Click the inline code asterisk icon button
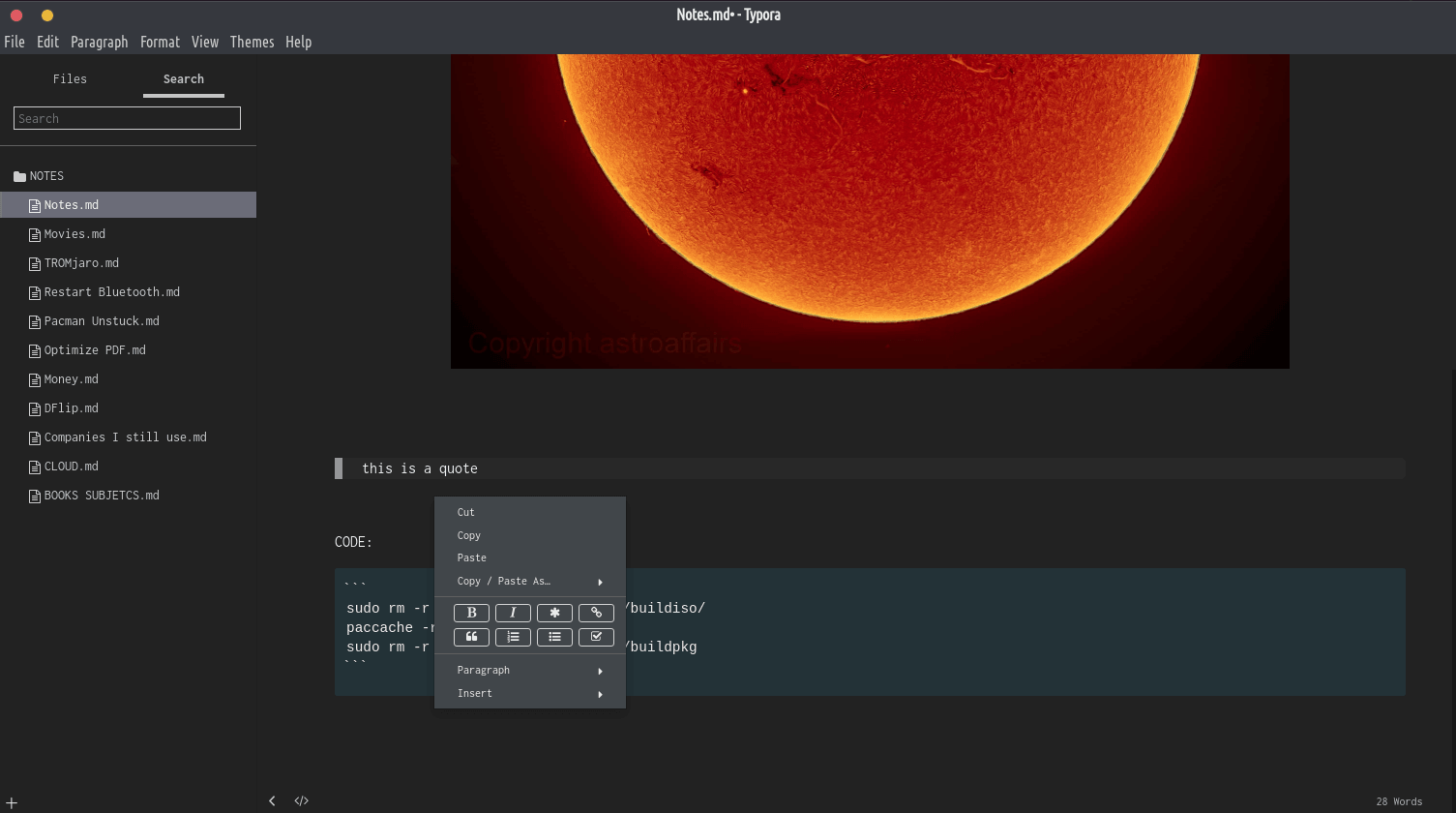 [x=554, y=613]
